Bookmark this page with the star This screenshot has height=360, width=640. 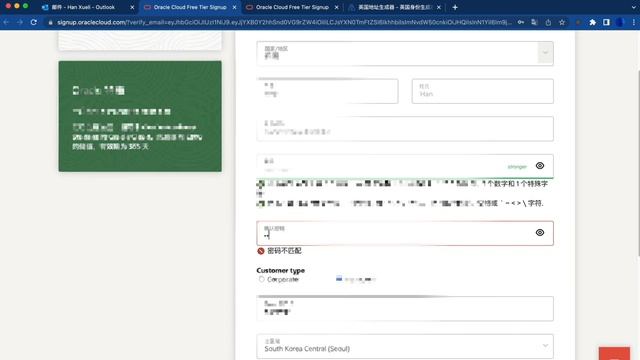pos(562,22)
